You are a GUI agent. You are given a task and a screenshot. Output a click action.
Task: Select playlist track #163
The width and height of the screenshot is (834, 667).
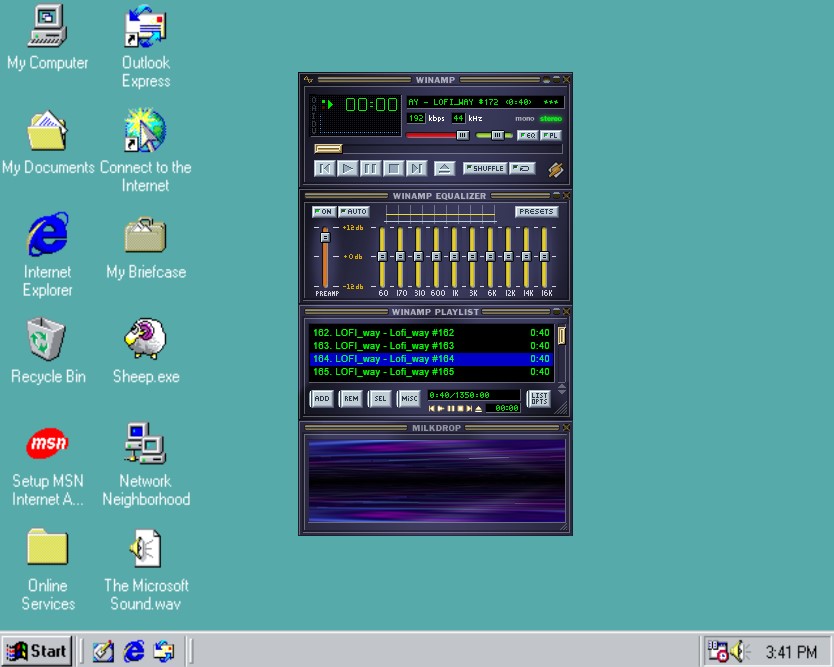point(431,346)
